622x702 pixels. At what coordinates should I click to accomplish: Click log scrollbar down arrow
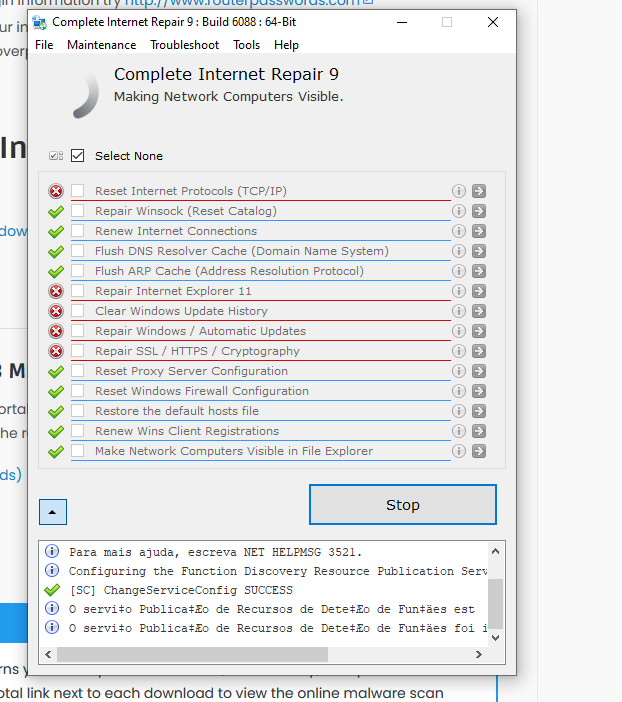(x=495, y=638)
